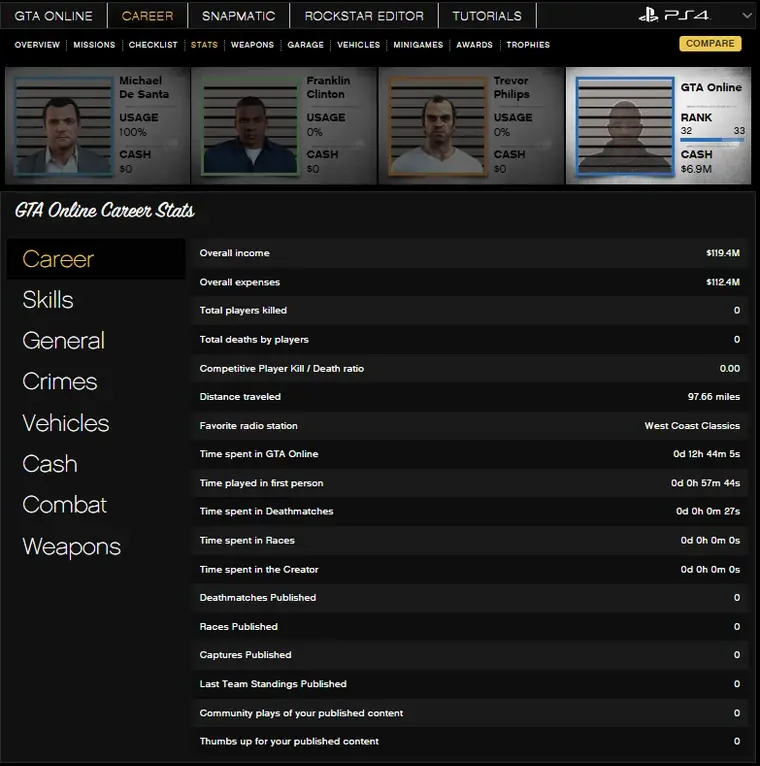Image resolution: width=760 pixels, height=766 pixels.
Task: Open the Weapons sub-navigation link
Action: [252, 45]
